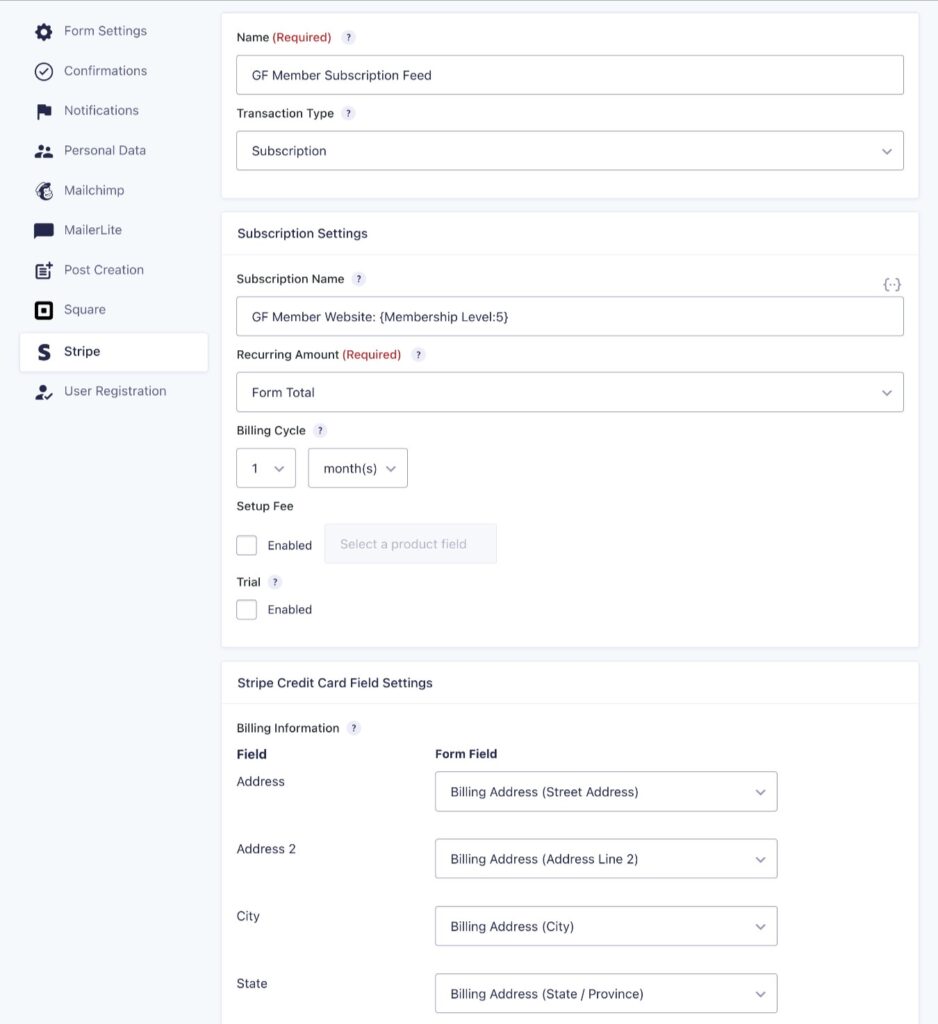Click the Confirmations checkmark circle icon
The height and width of the screenshot is (1024, 938).
point(44,71)
